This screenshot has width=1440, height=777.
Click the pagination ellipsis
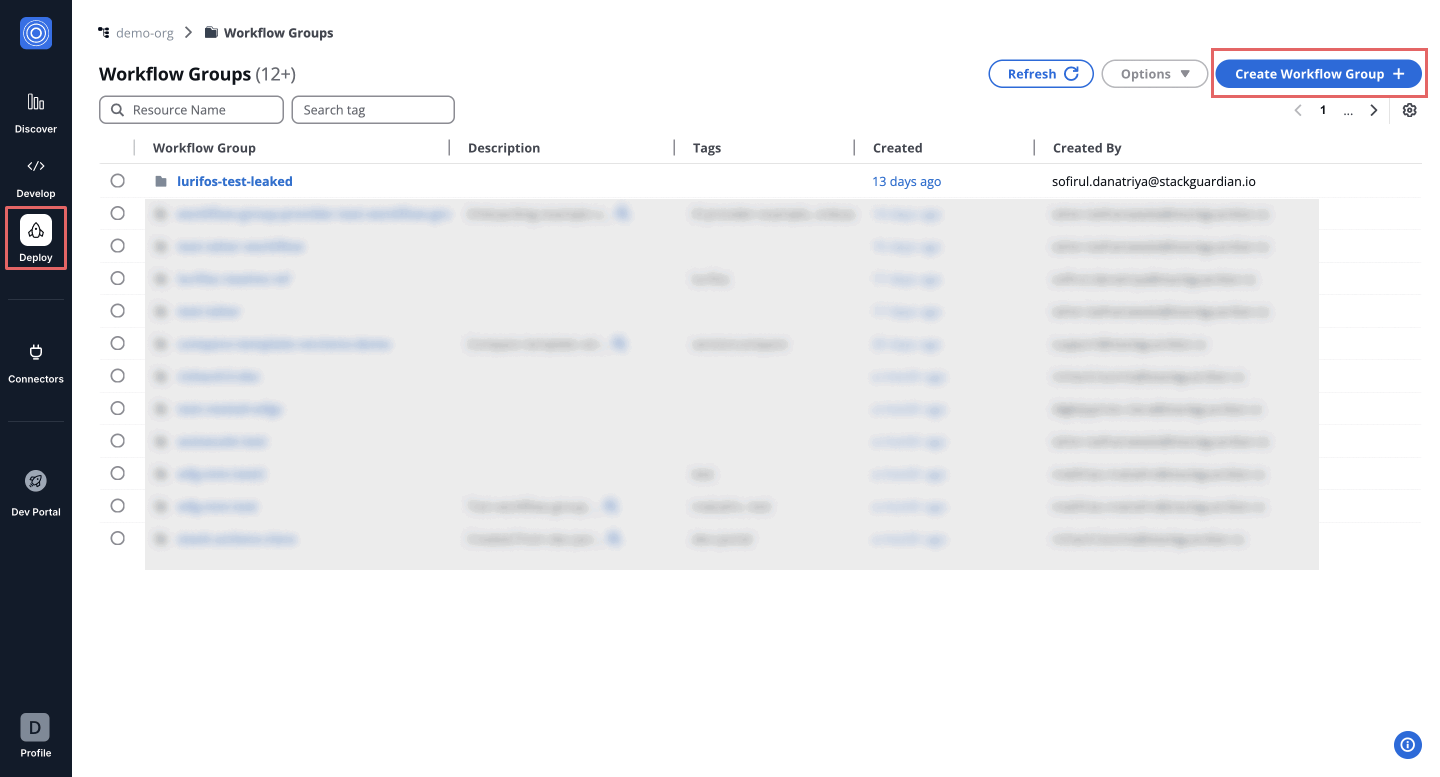click(x=1349, y=111)
